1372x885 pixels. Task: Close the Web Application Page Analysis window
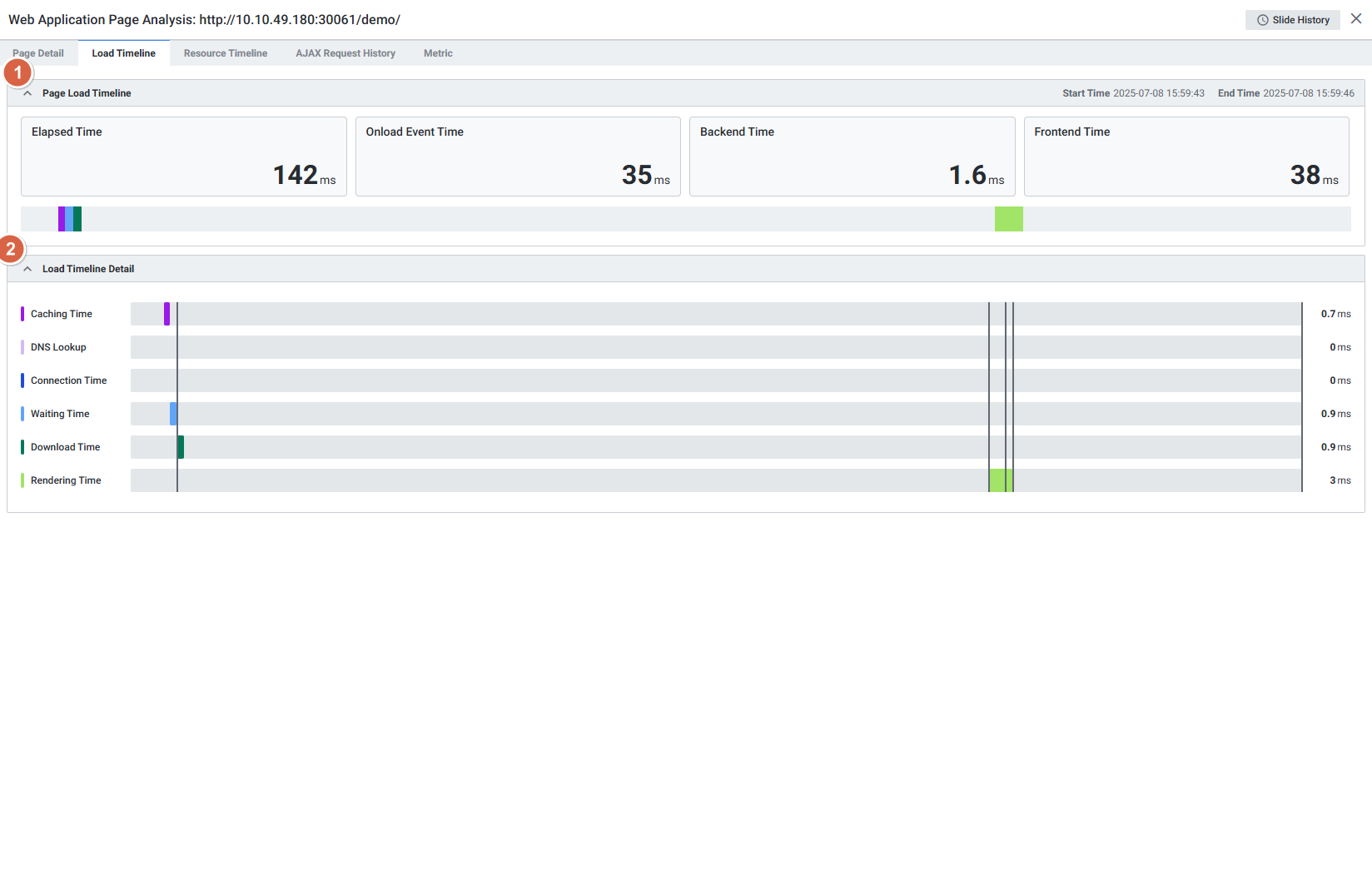point(1356,19)
